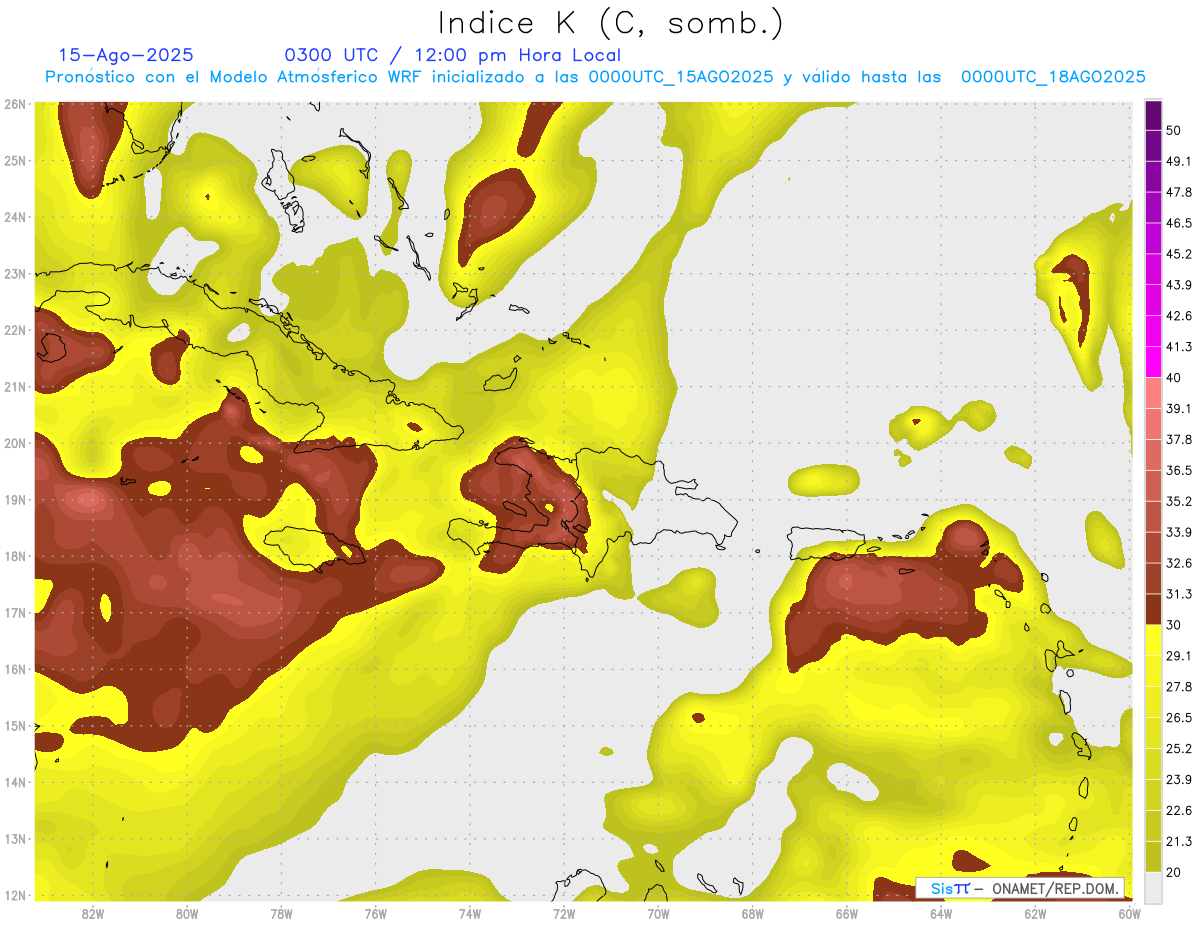The width and height of the screenshot is (1200, 927).
Task: Click the WRF forecast description line
Action: [x=595, y=77]
